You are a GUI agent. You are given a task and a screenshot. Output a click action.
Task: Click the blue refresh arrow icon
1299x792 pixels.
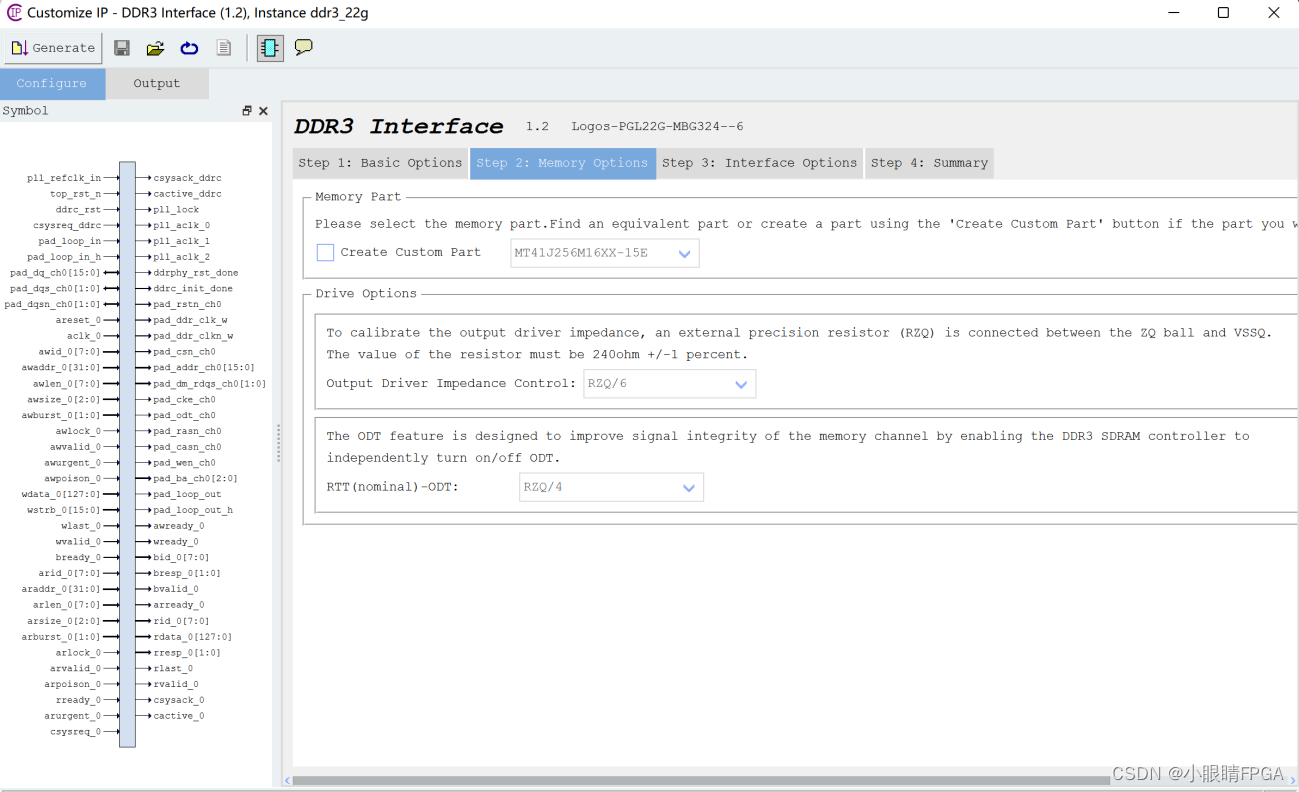point(189,48)
